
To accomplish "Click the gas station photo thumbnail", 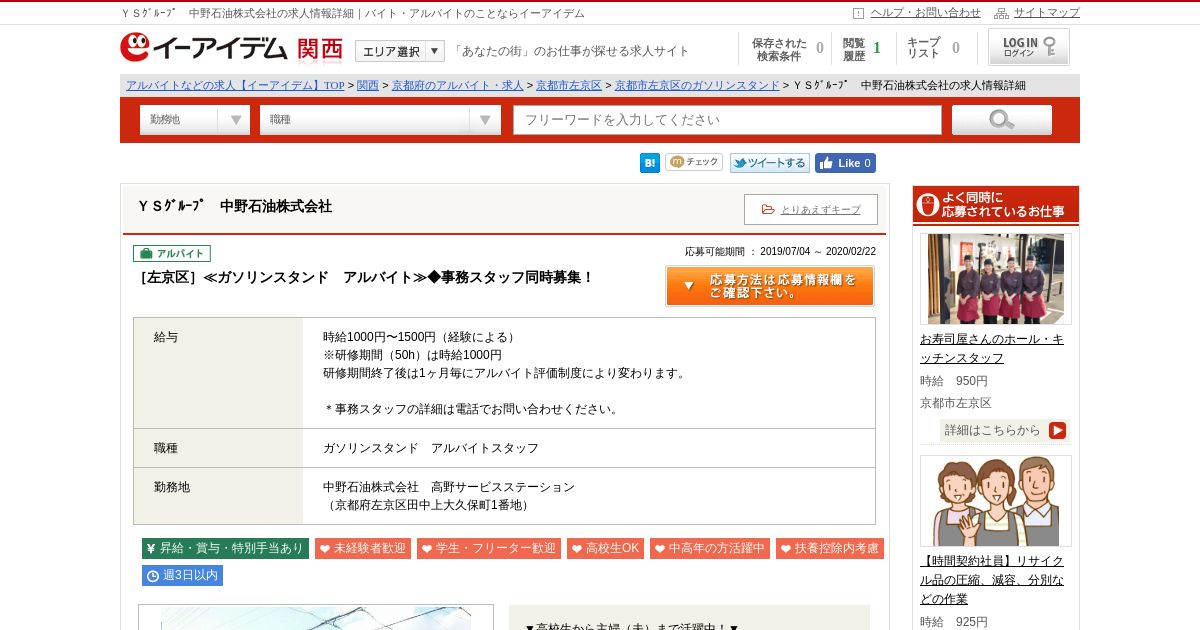I will [316, 617].
